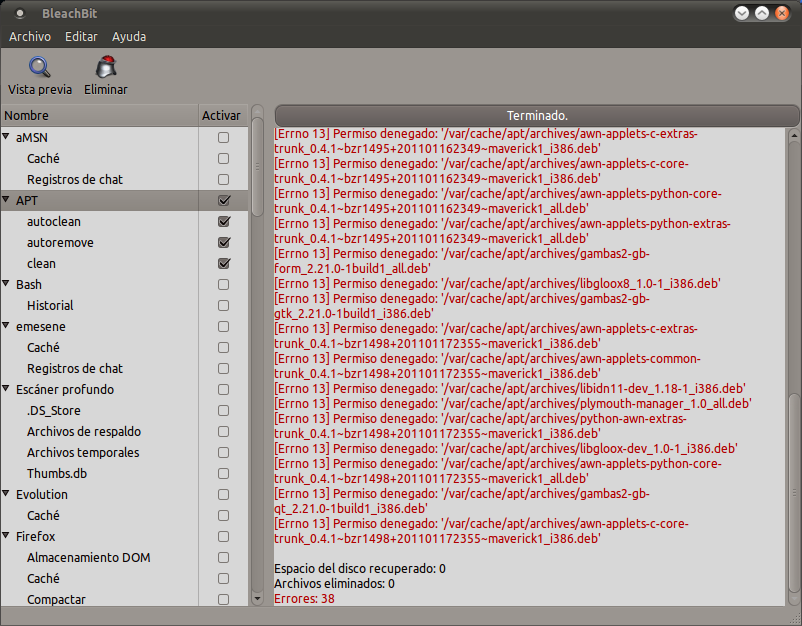The height and width of the screenshot is (626, 802).
Task: Select the autoremove row label
Action: pos(60,242)
